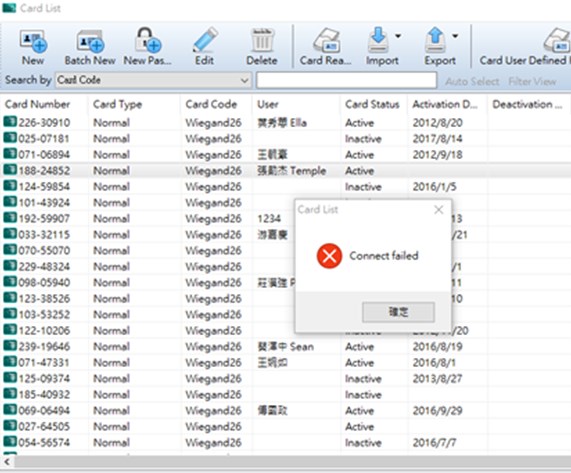Close the Card List error dialog
This screenshot has width=571, height=473.
pyautogui.click(x=439, y=210)
